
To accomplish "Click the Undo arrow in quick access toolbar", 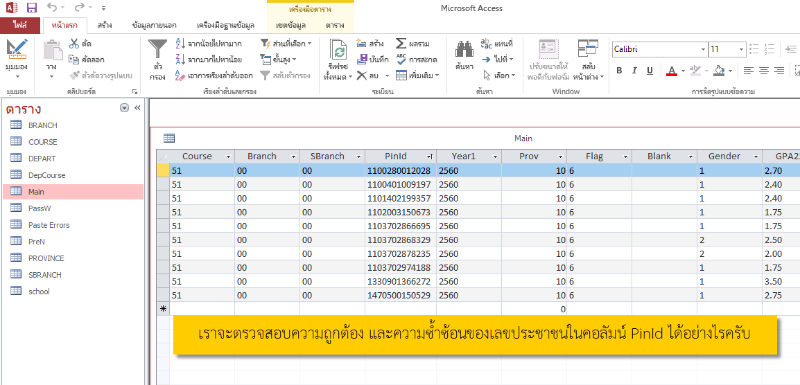I will coord(51,8).
